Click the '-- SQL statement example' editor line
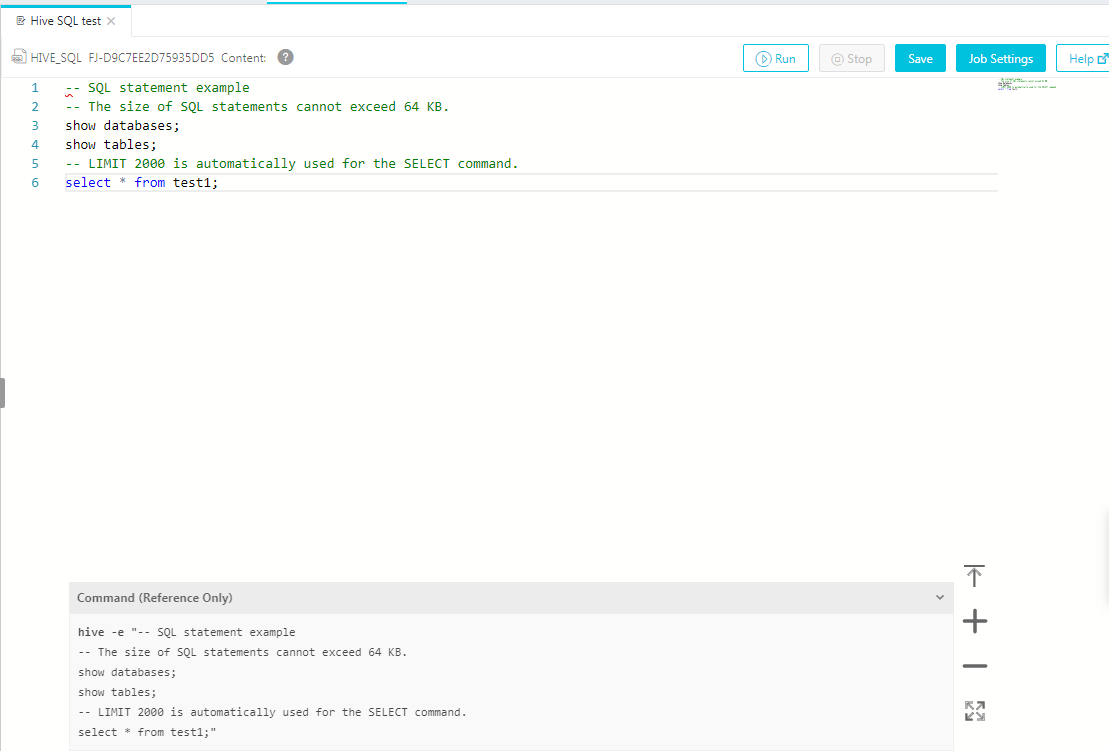1109x751 pixels. (x=158, y=88)
